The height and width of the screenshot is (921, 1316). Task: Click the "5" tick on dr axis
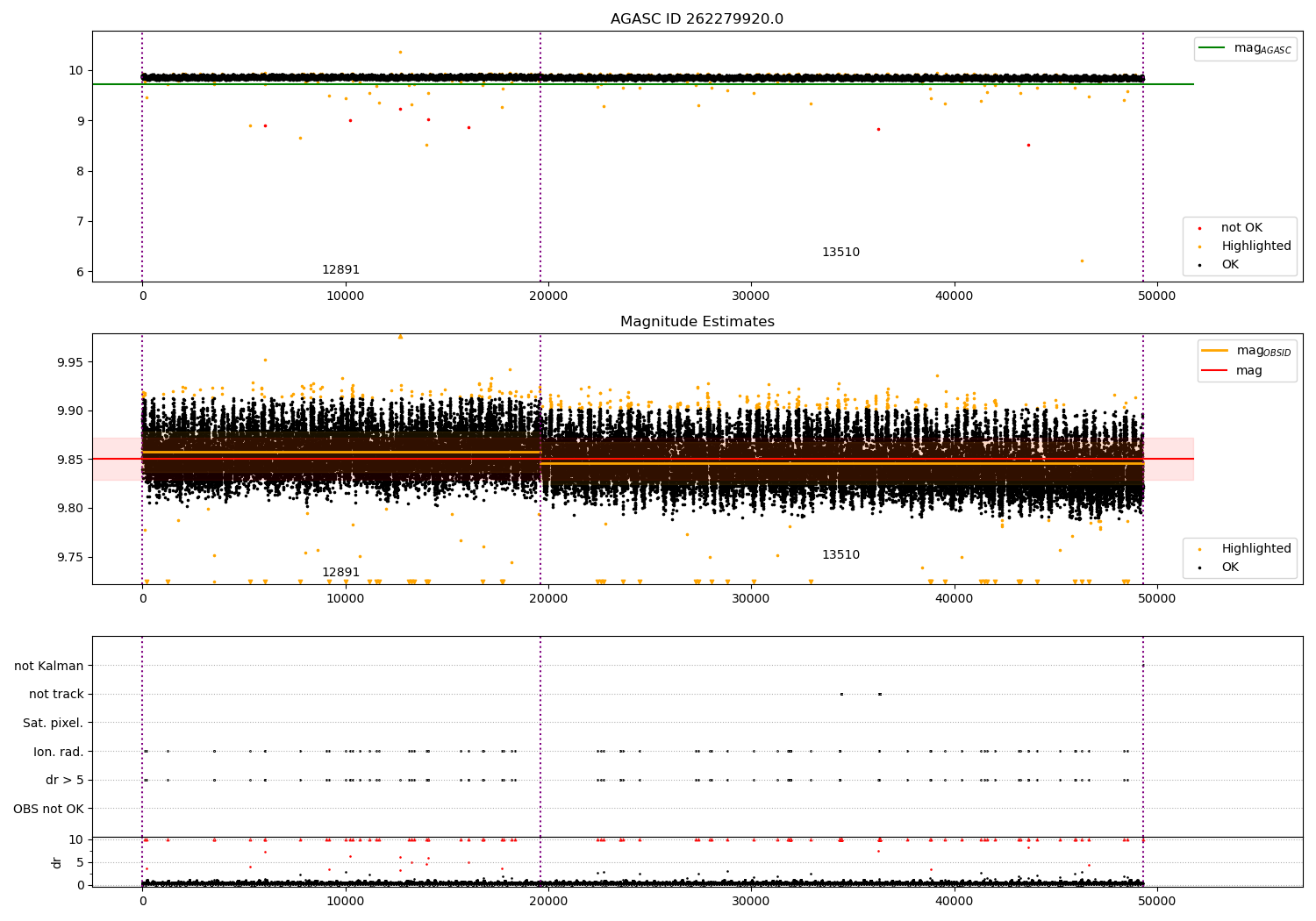pyautogui.click(x=81, y=862)
